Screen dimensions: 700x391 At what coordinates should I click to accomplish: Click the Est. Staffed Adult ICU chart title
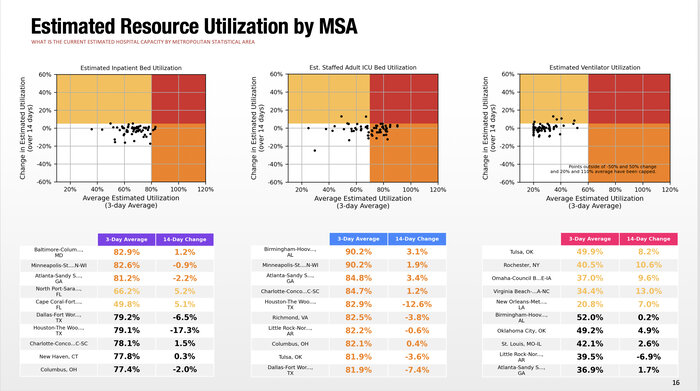[363, 67]
